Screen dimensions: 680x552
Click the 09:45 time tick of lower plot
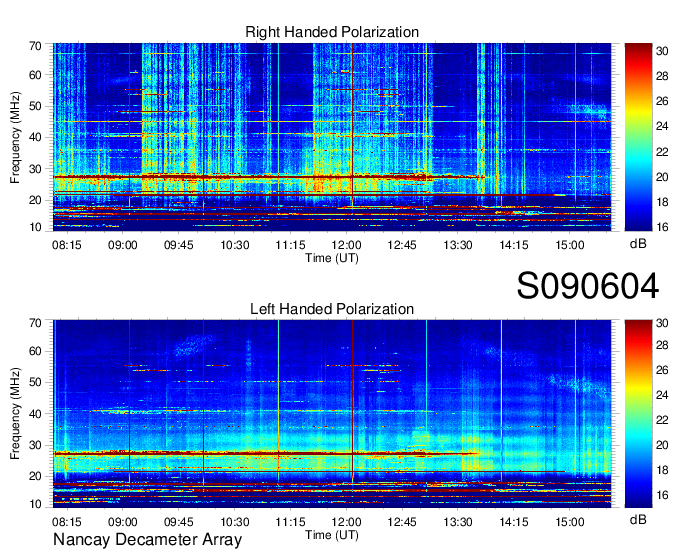click(x=179, y=522)
